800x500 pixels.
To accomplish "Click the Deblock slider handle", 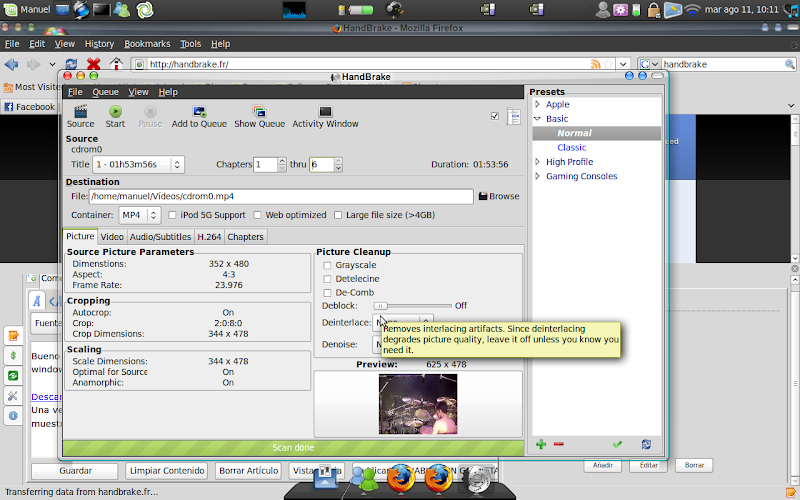I will 381,306.
